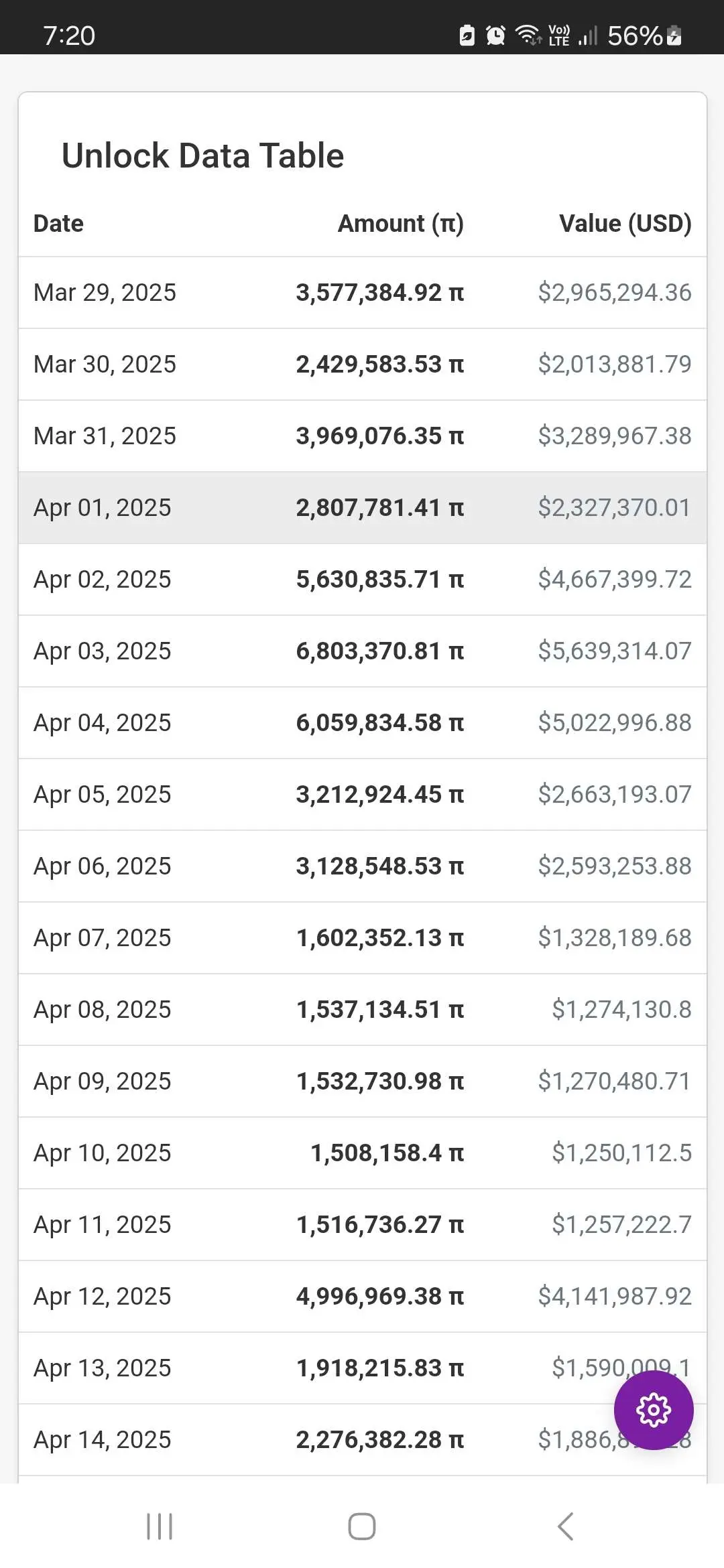Open the recent apps button

160,1526
